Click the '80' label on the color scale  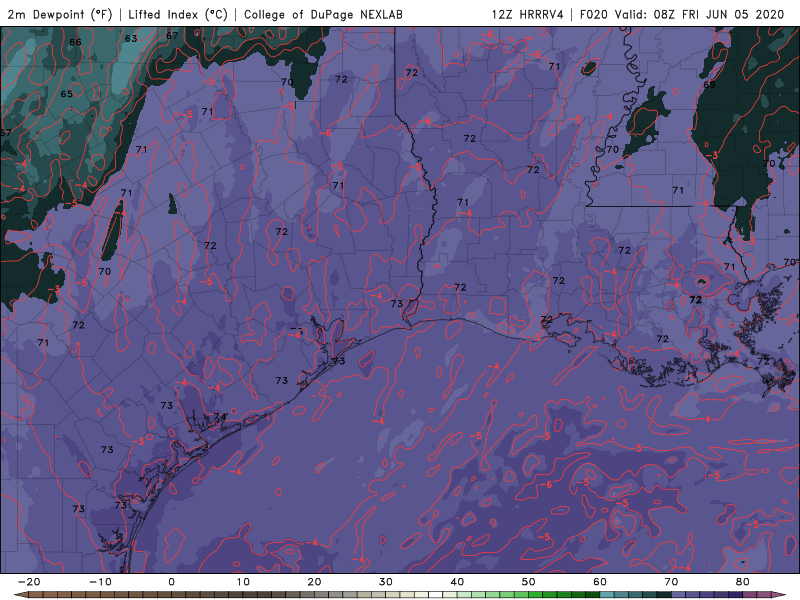(x=743, y=582)
